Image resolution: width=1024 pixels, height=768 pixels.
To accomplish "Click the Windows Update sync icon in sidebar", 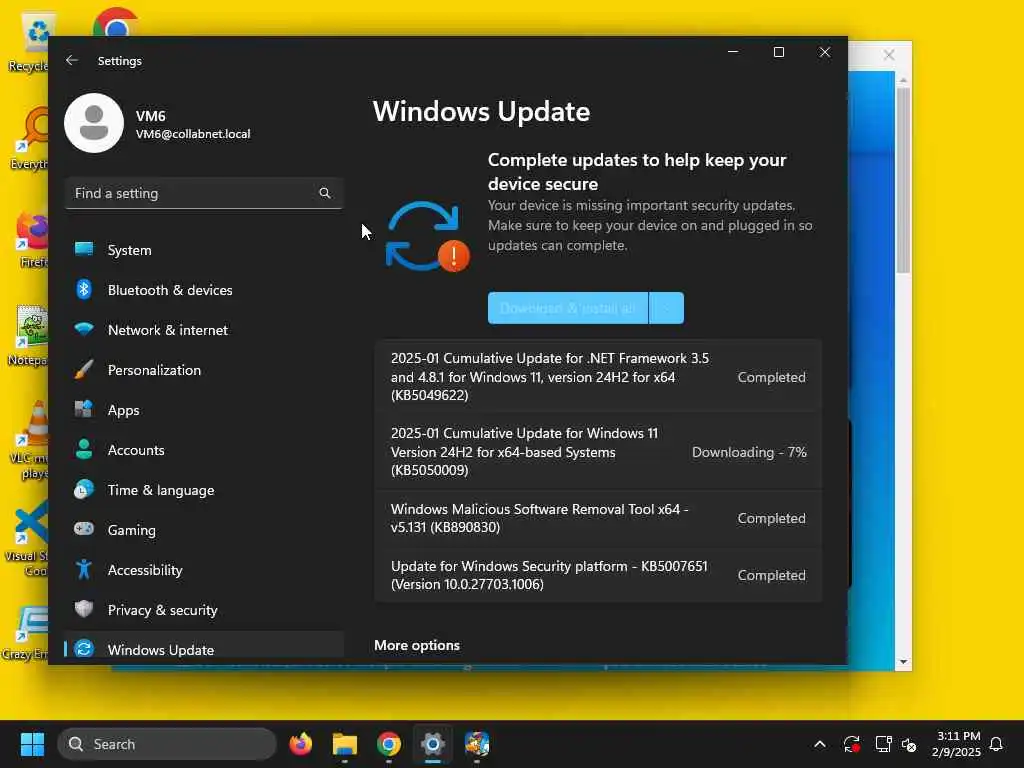I will pos(84,649).
